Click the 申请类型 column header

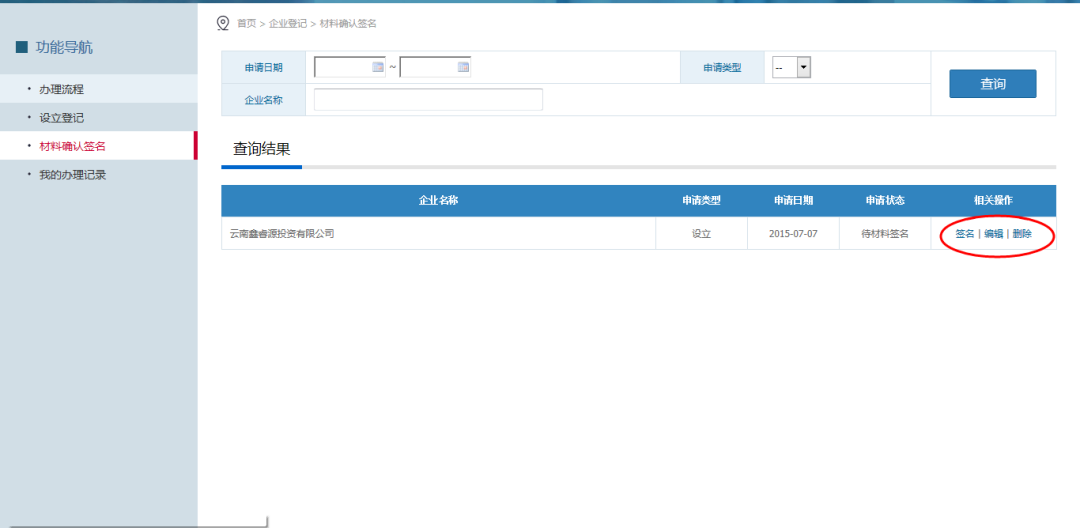701,200
